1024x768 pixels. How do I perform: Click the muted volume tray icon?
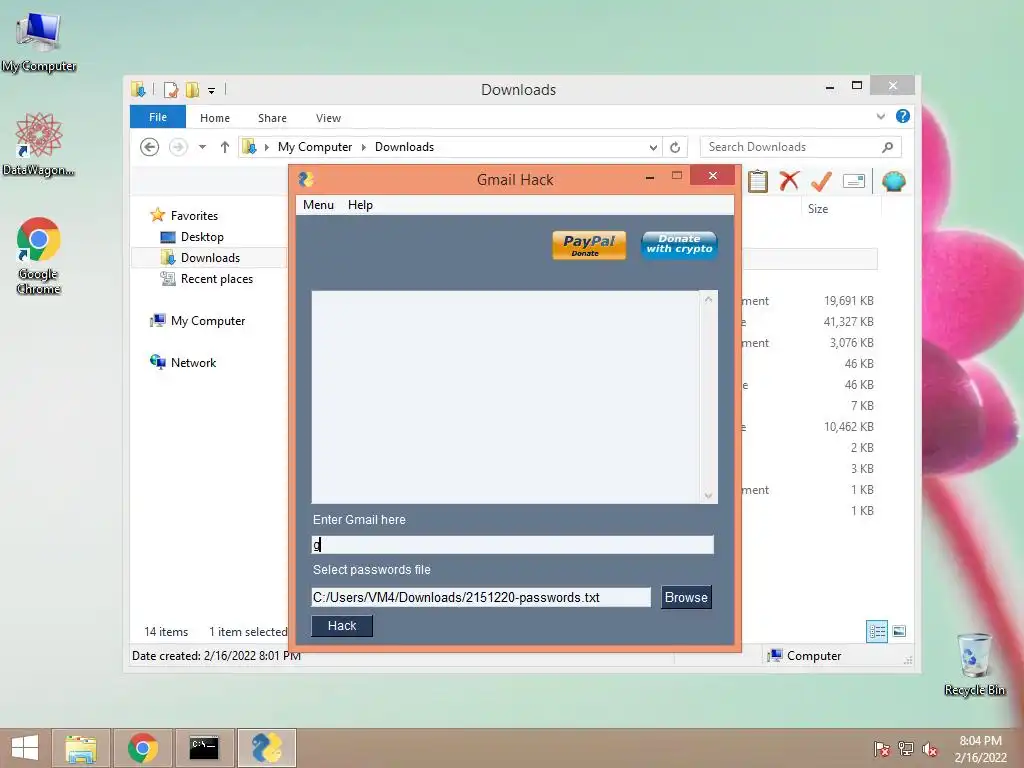tap(930, 748)
